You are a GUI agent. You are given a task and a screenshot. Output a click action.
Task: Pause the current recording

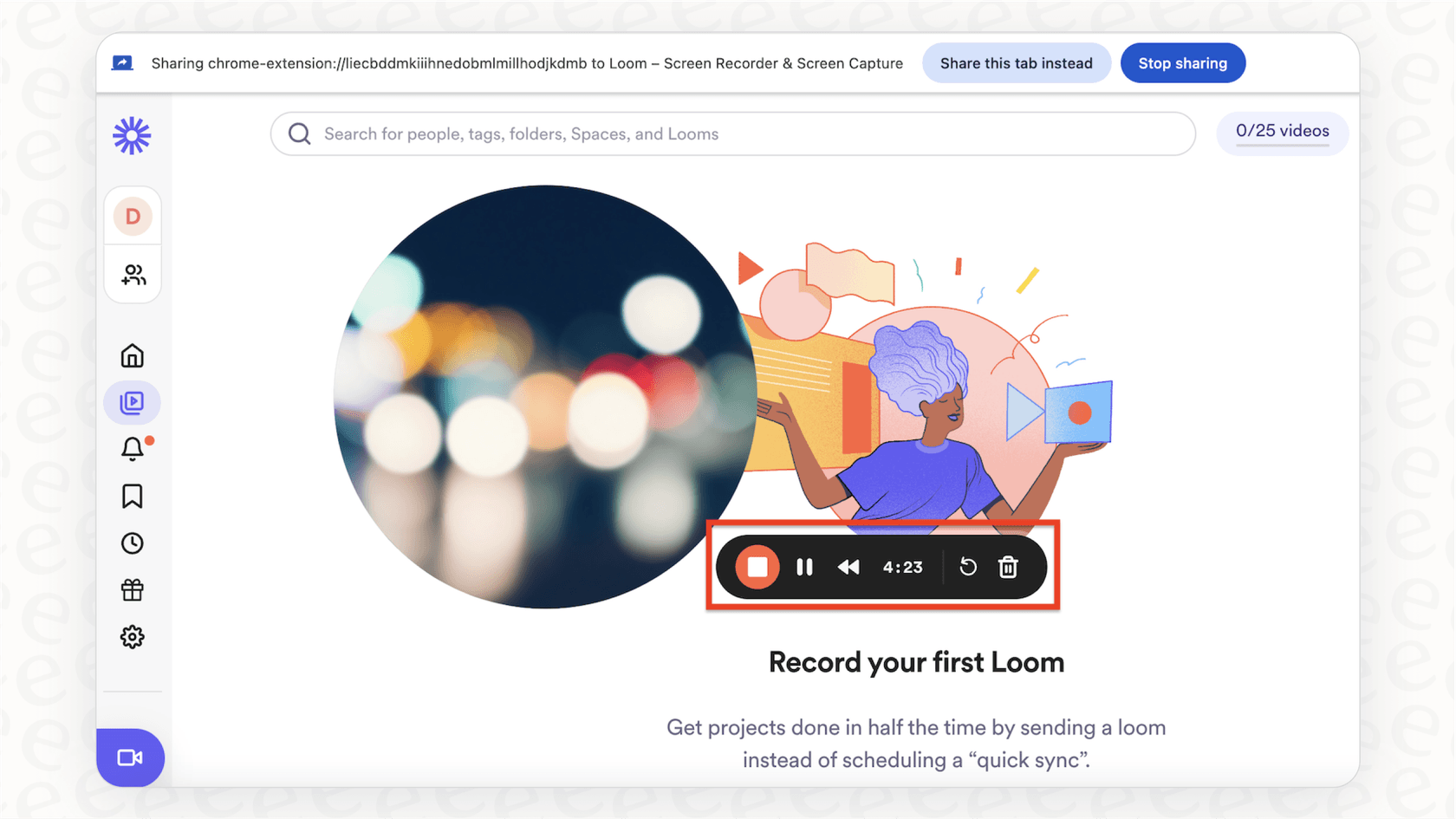pos(804,567)
